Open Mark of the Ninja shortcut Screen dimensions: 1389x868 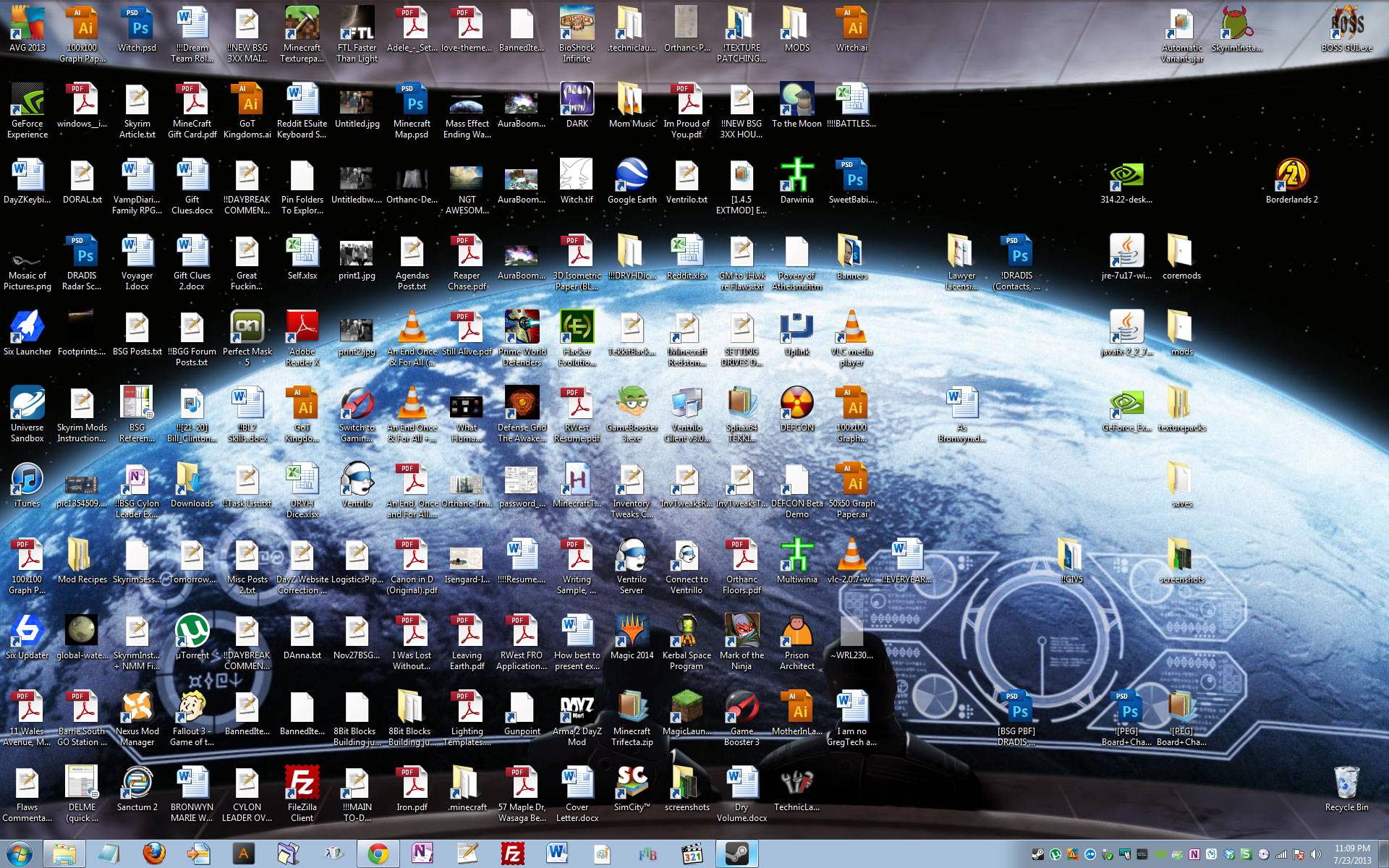(742, 642)
